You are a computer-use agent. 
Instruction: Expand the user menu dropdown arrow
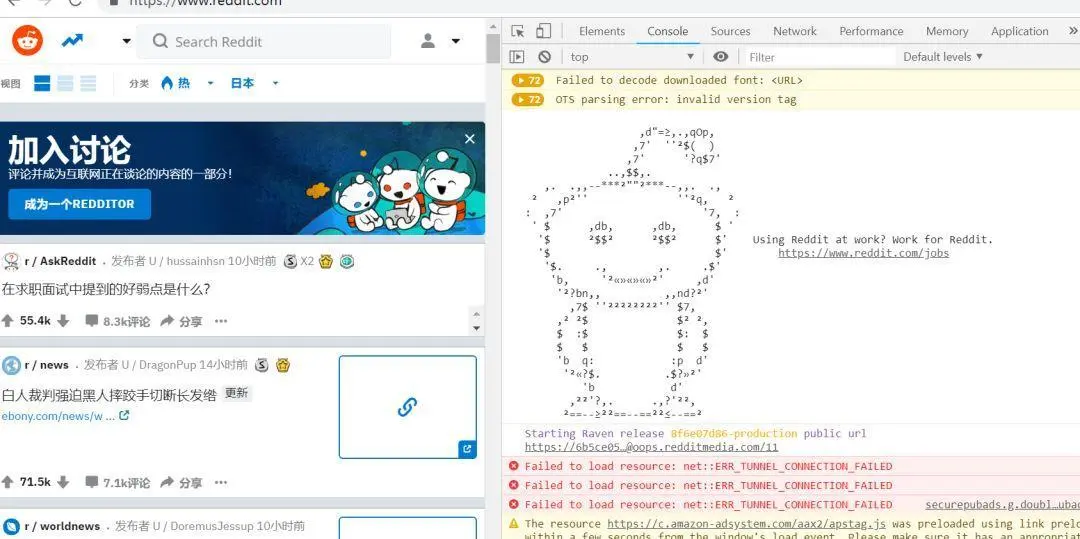click(455, 41)
